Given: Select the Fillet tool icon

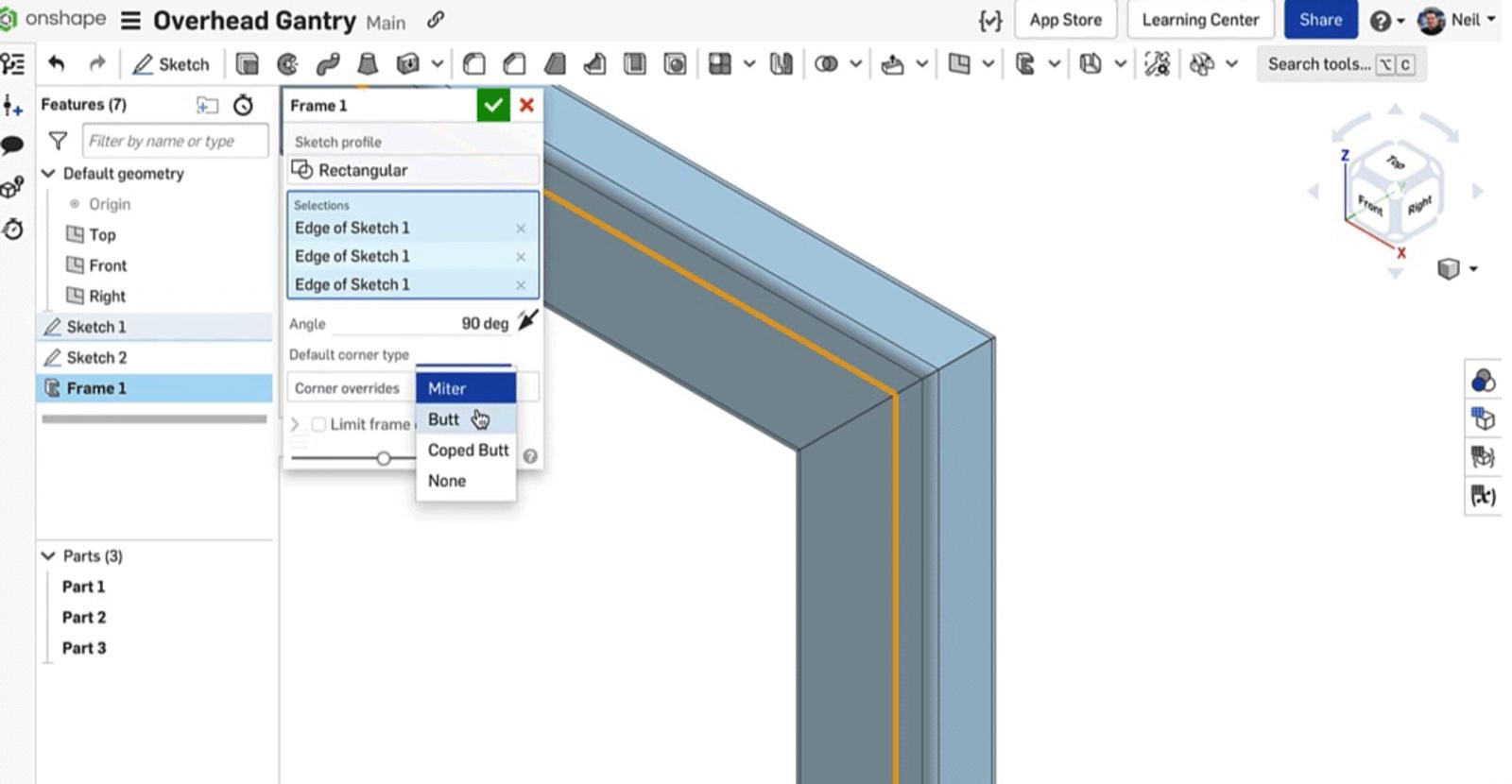Looking at the screenshot, I should pos(474,64).
